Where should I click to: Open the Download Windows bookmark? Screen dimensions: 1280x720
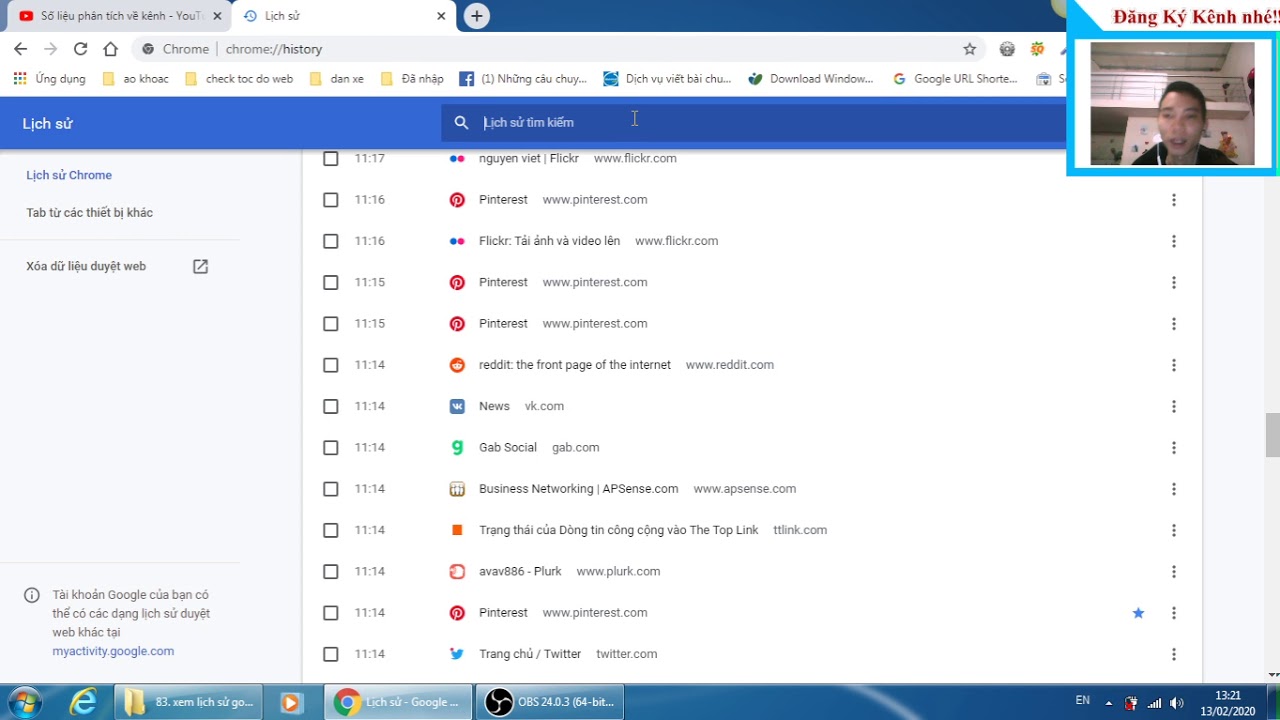[811, 79]
